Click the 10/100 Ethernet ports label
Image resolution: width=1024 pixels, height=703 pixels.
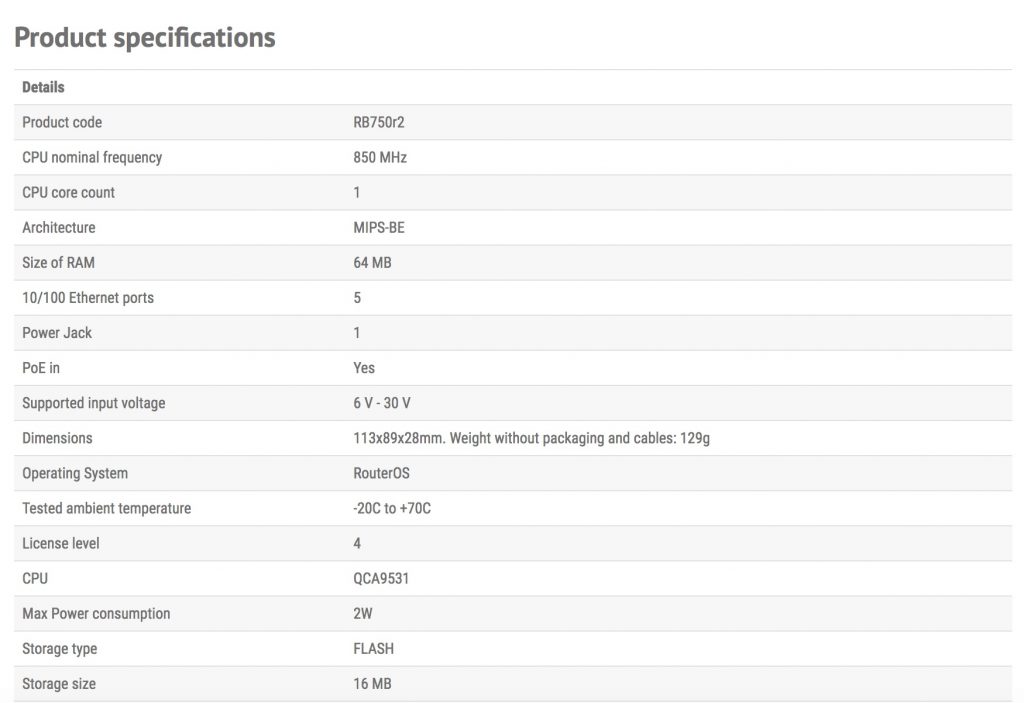(88, 298)
